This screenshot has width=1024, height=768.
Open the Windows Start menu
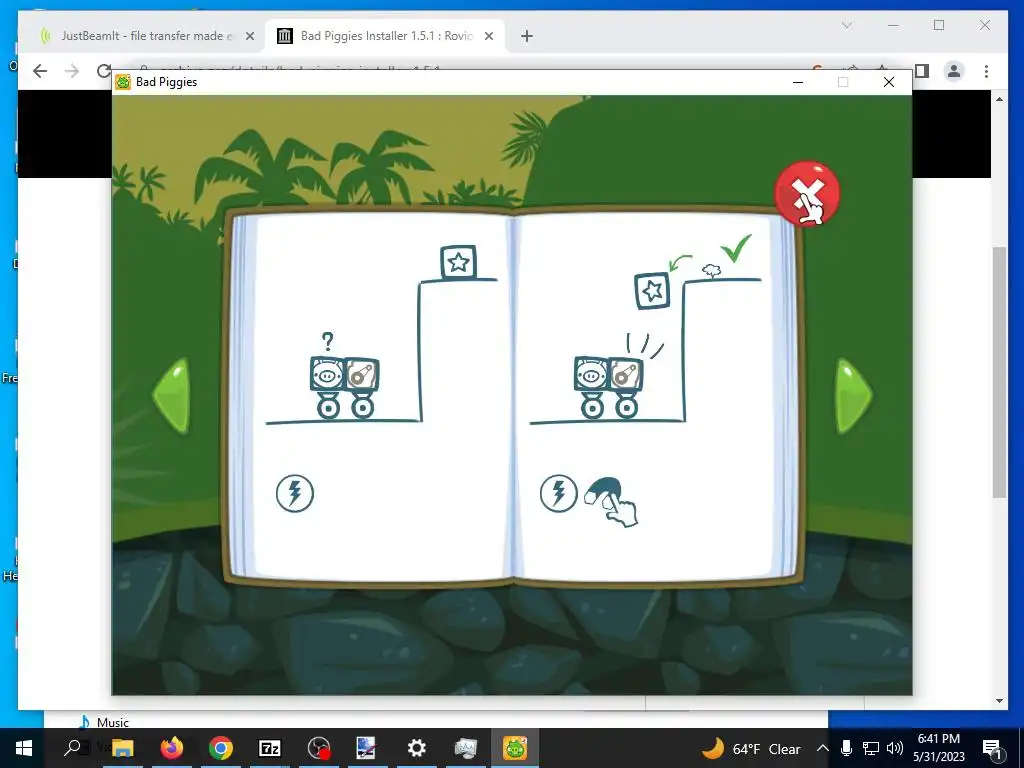(x=24, y=748)
